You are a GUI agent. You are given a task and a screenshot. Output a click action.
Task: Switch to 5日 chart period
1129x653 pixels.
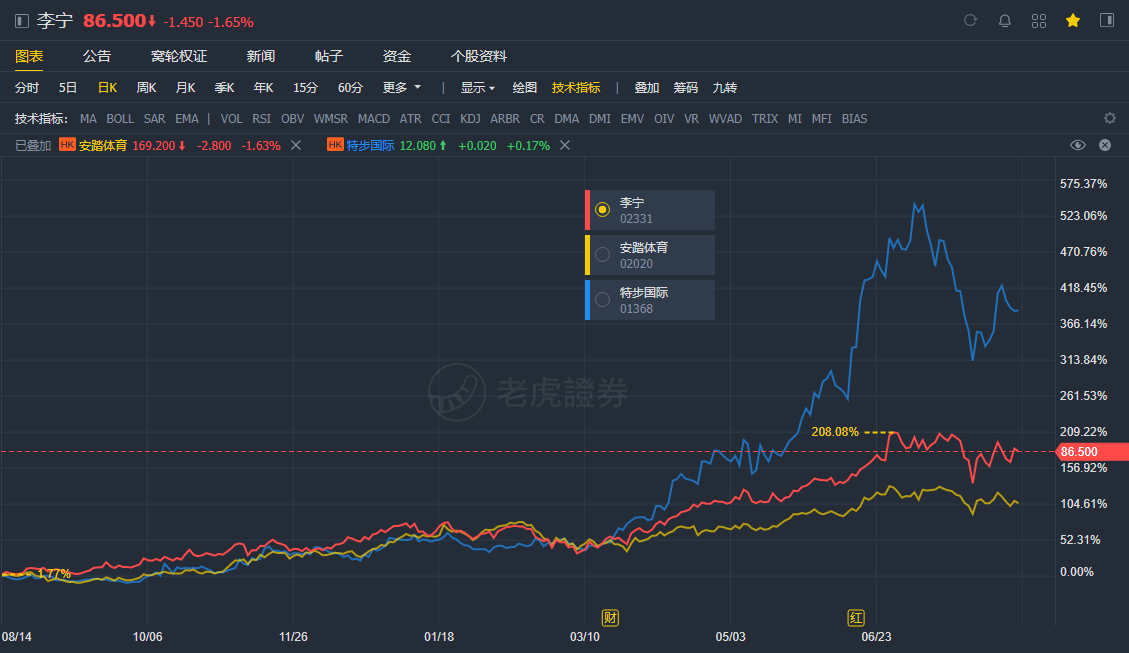click(68, 88)
